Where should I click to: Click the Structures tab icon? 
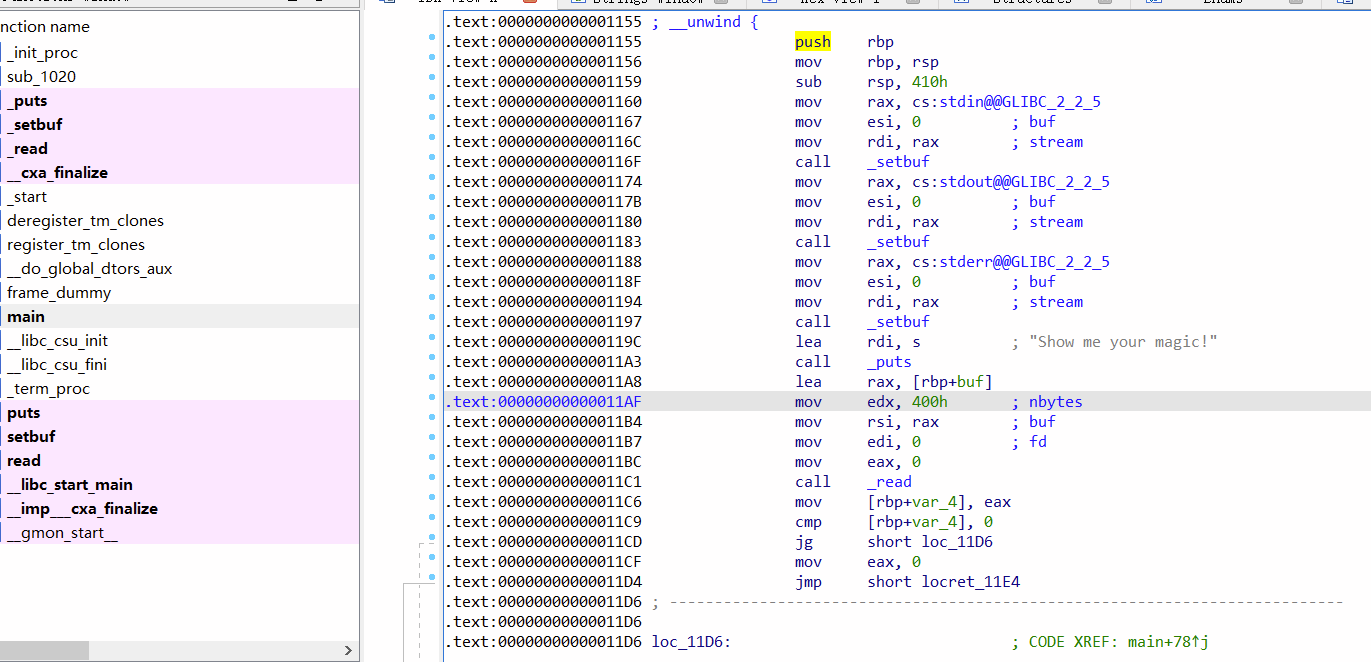(960, 3)
